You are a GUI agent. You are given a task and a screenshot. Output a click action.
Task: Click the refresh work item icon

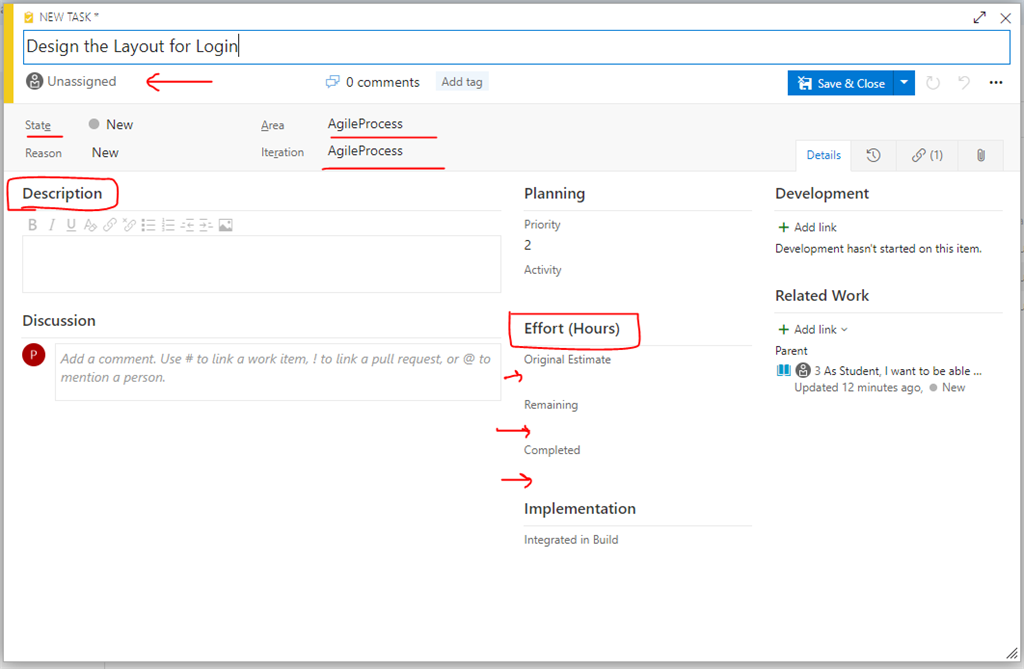point(933,83)
